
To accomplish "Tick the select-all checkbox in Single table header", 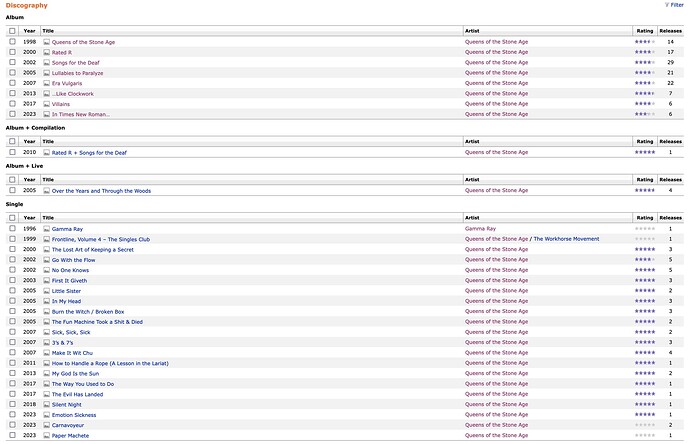I will [12, 218].
